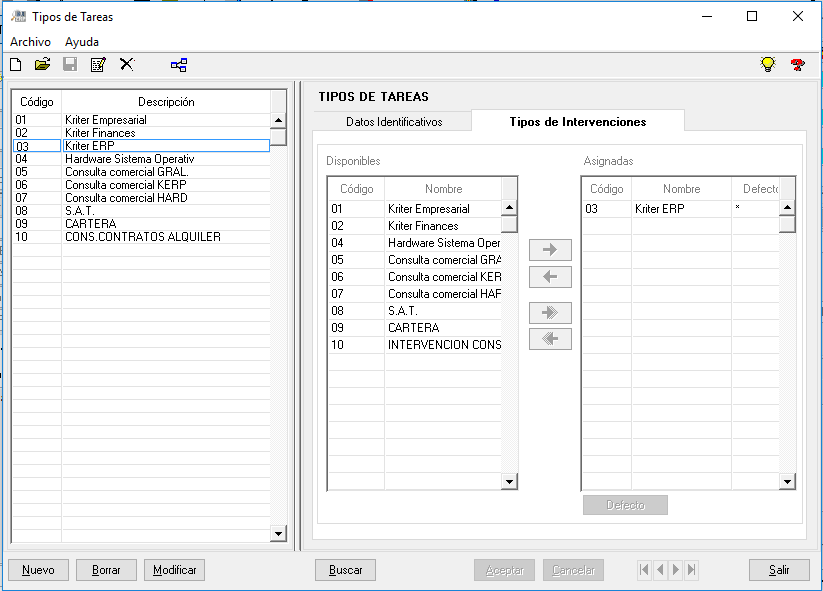Click the up arrow of the Asignadas scrollbar
823x591 pixels.
point(787,208)
